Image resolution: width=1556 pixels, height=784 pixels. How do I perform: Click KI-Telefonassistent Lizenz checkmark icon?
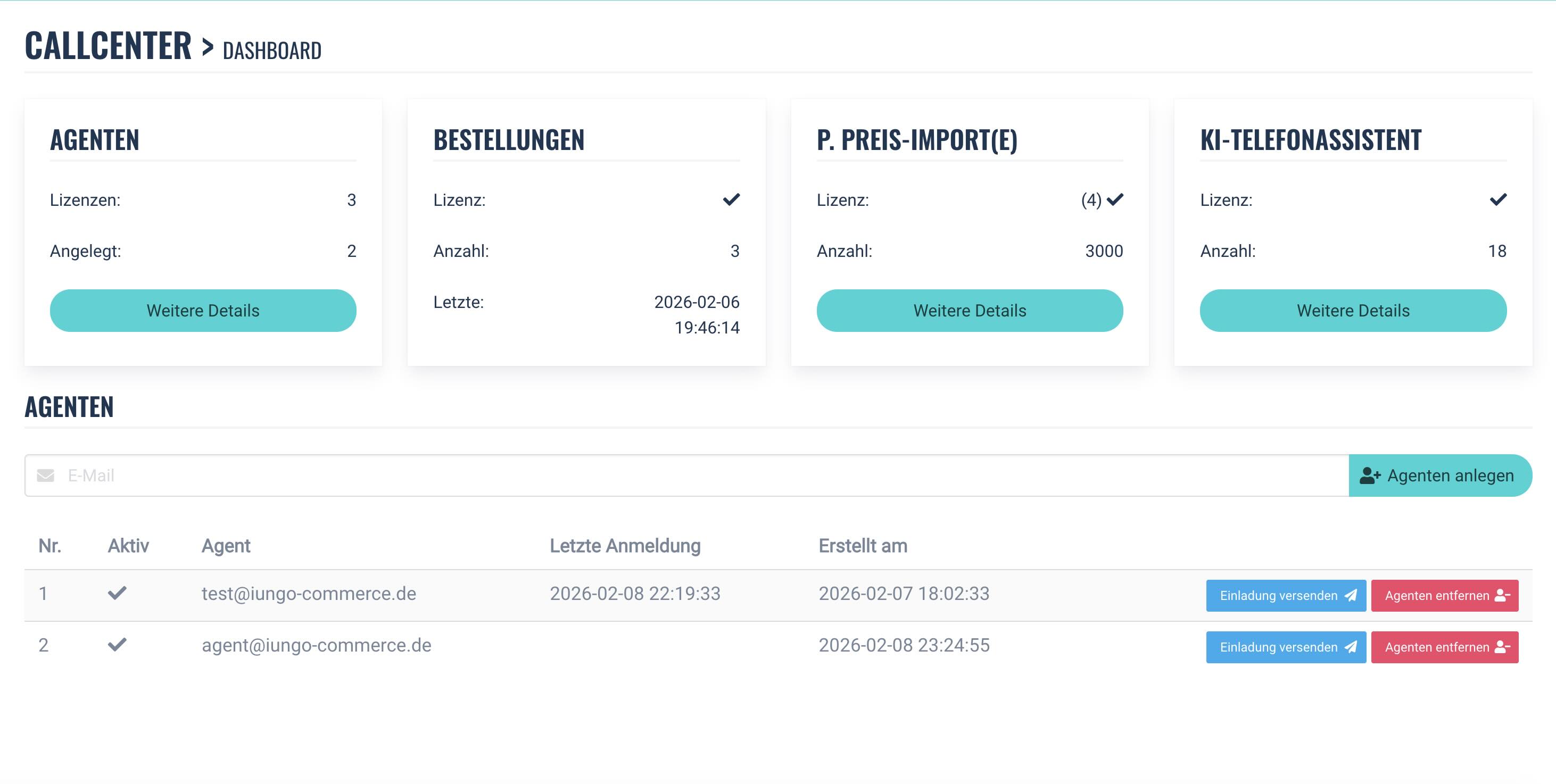click(1497, 200)
